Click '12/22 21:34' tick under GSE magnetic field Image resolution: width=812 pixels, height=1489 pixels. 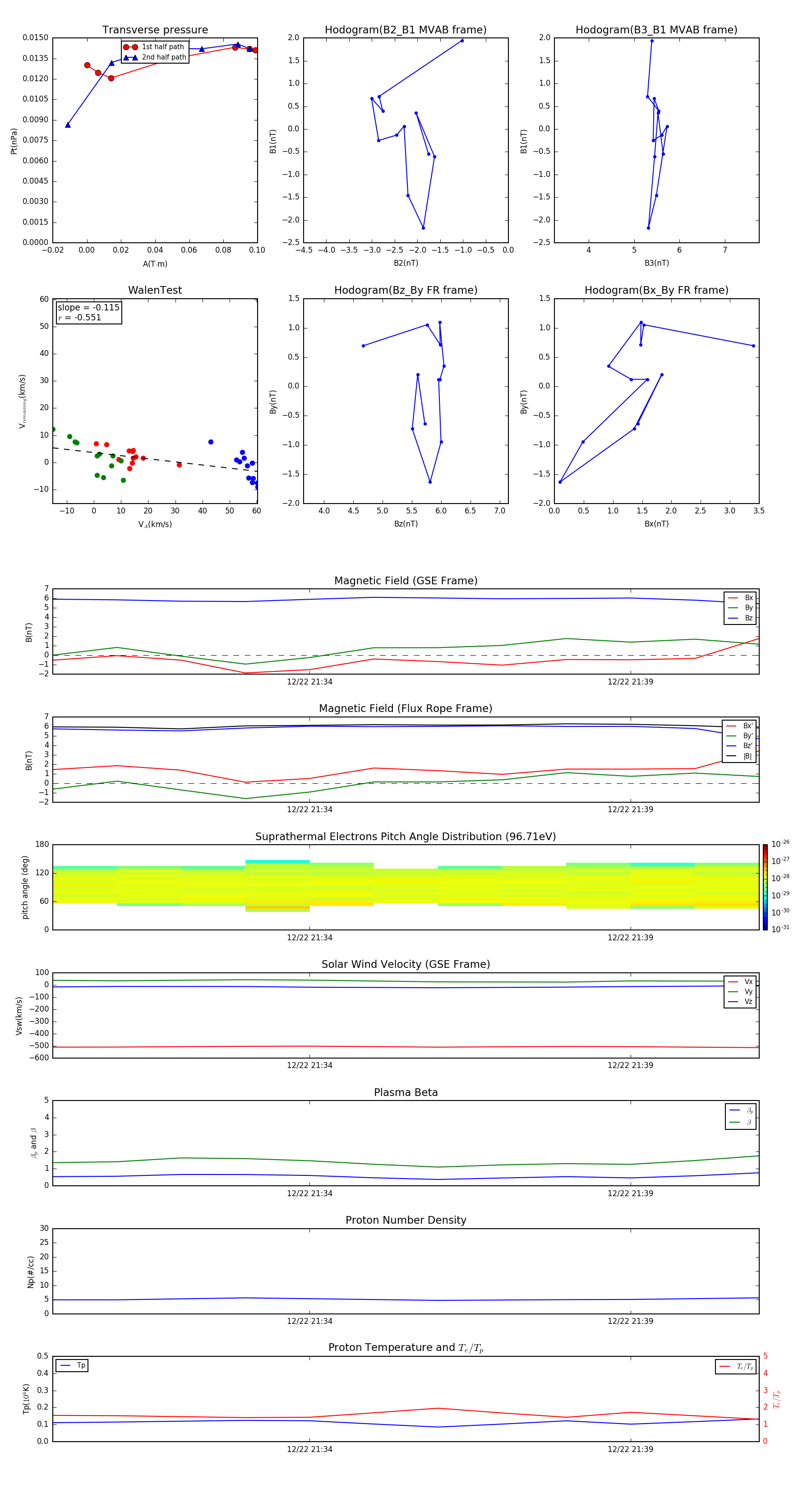point(310,681)
